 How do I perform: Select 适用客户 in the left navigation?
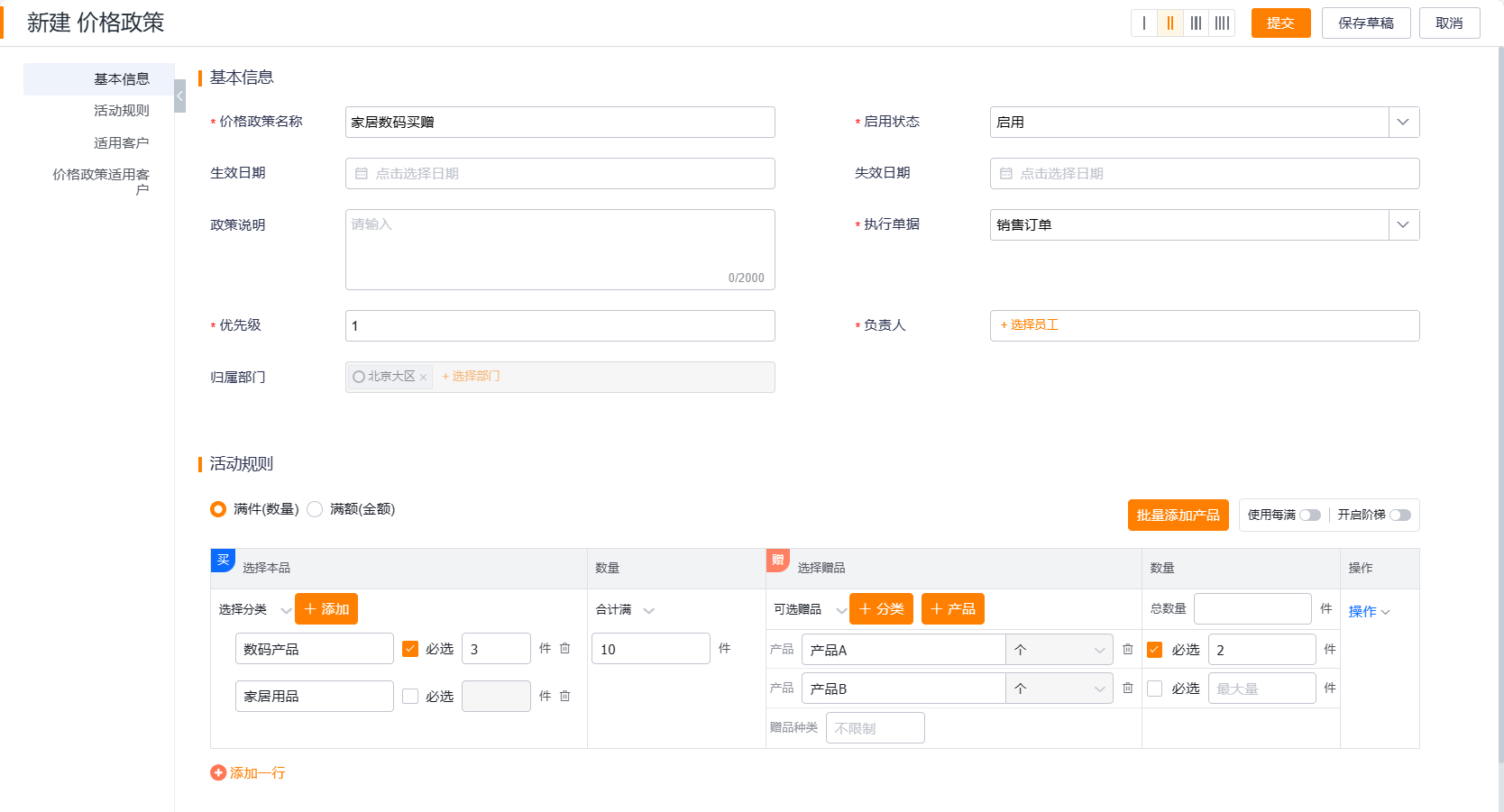point(122,141)
